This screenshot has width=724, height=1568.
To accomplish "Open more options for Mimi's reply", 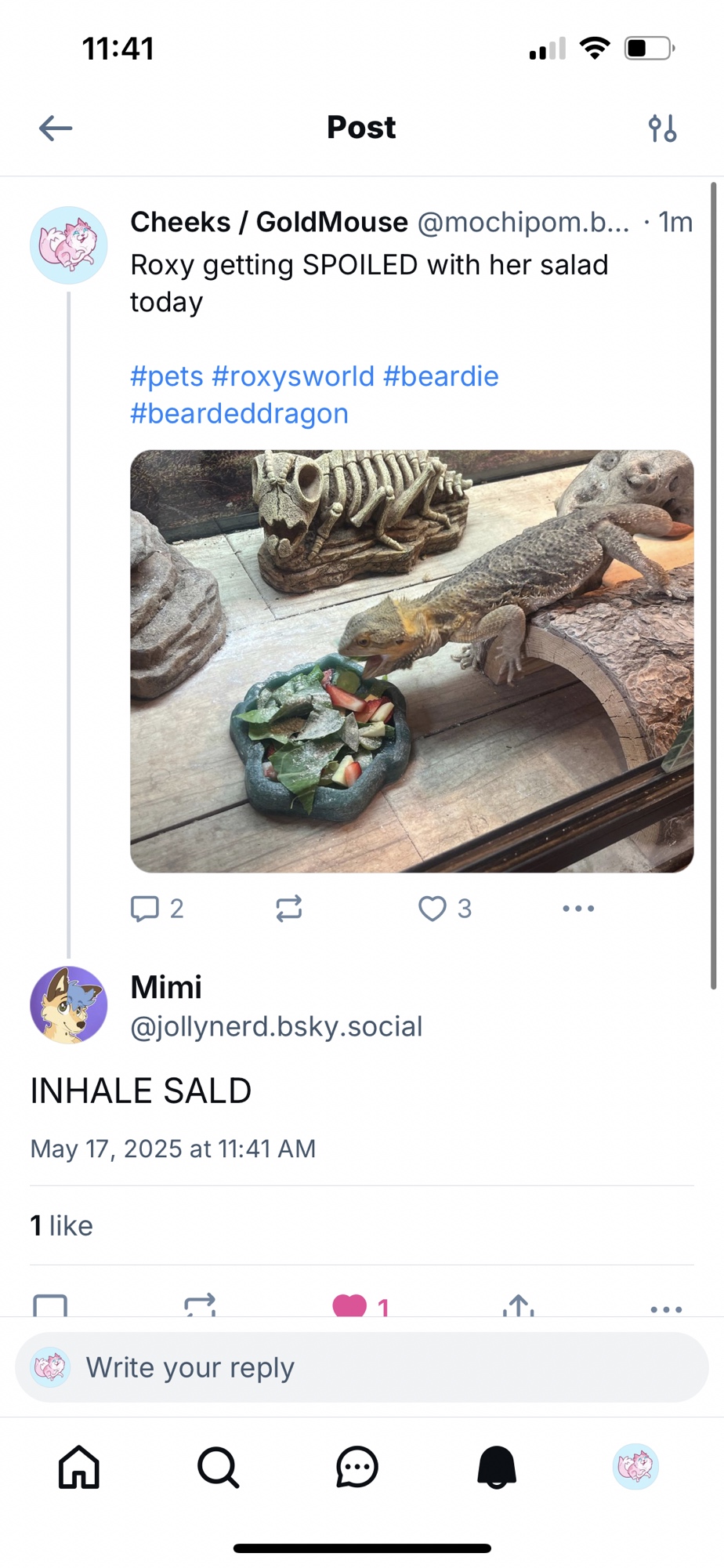I will [666, 1308].
